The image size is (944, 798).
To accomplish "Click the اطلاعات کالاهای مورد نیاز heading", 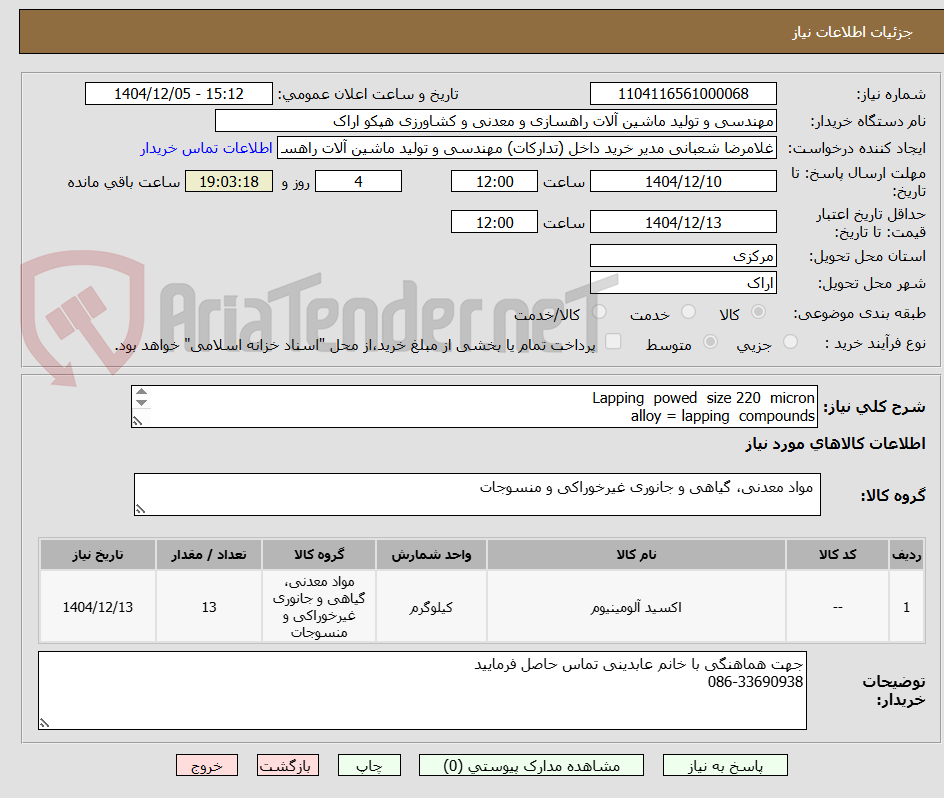I will [835, 444].
